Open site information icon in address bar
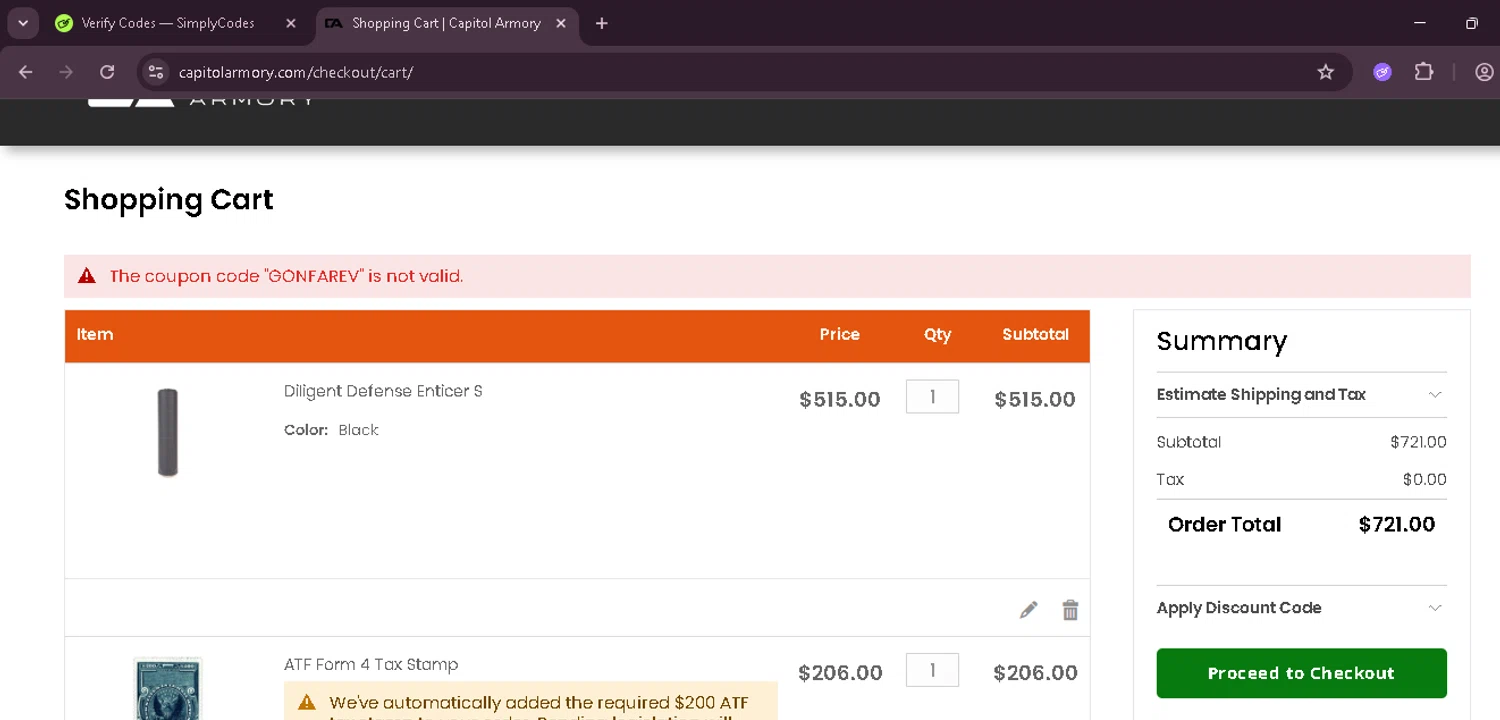Image resolution: width=1500 pixels, height=720 pixels. pyautogui.click(x=155, y=72)
